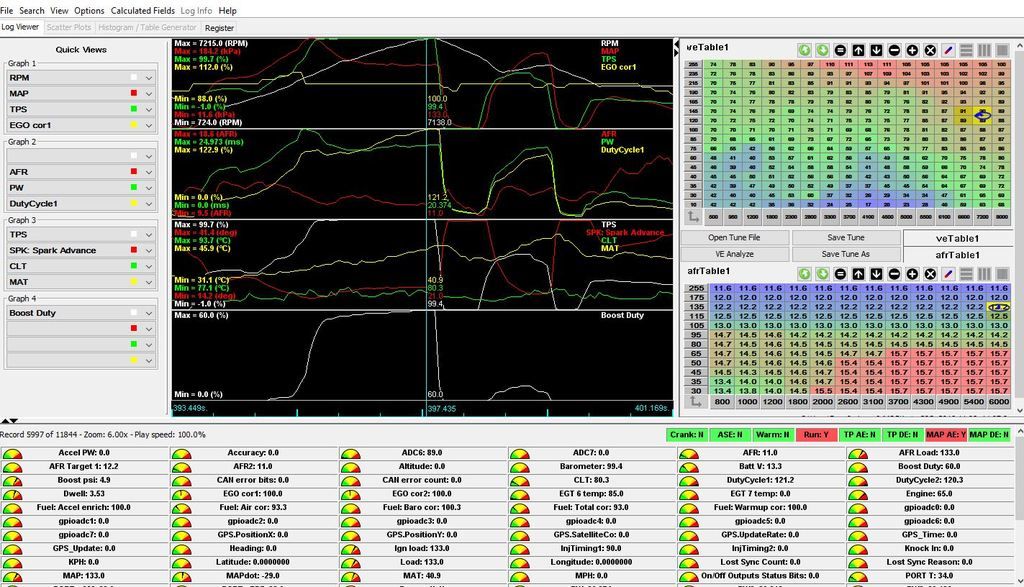Click the Quick Views heading
The image size is (1024, 587).
(x=81, y=50)
